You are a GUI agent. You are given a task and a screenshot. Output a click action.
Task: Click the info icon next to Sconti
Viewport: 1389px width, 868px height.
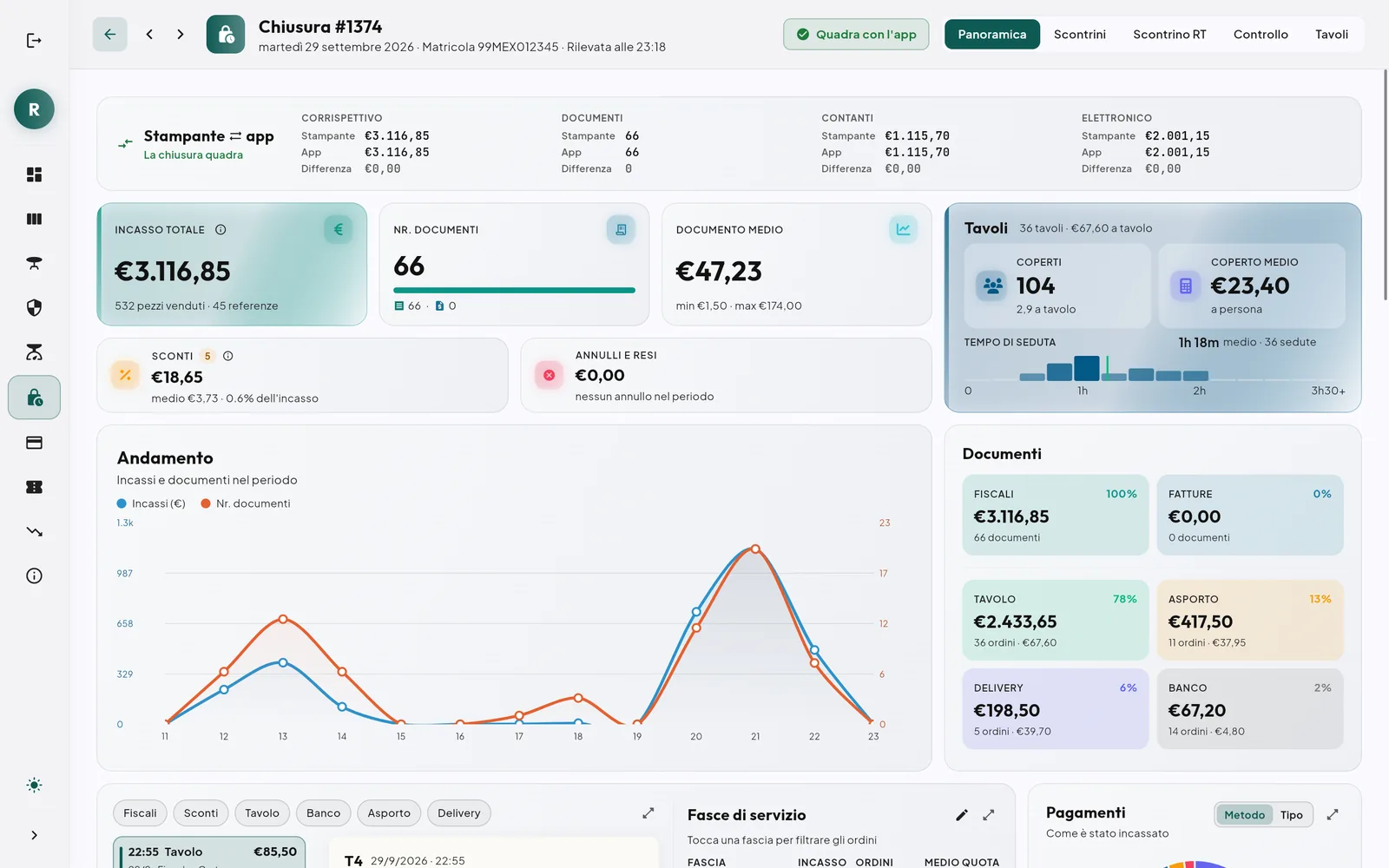pyautogui.click(x=227, y=356)
